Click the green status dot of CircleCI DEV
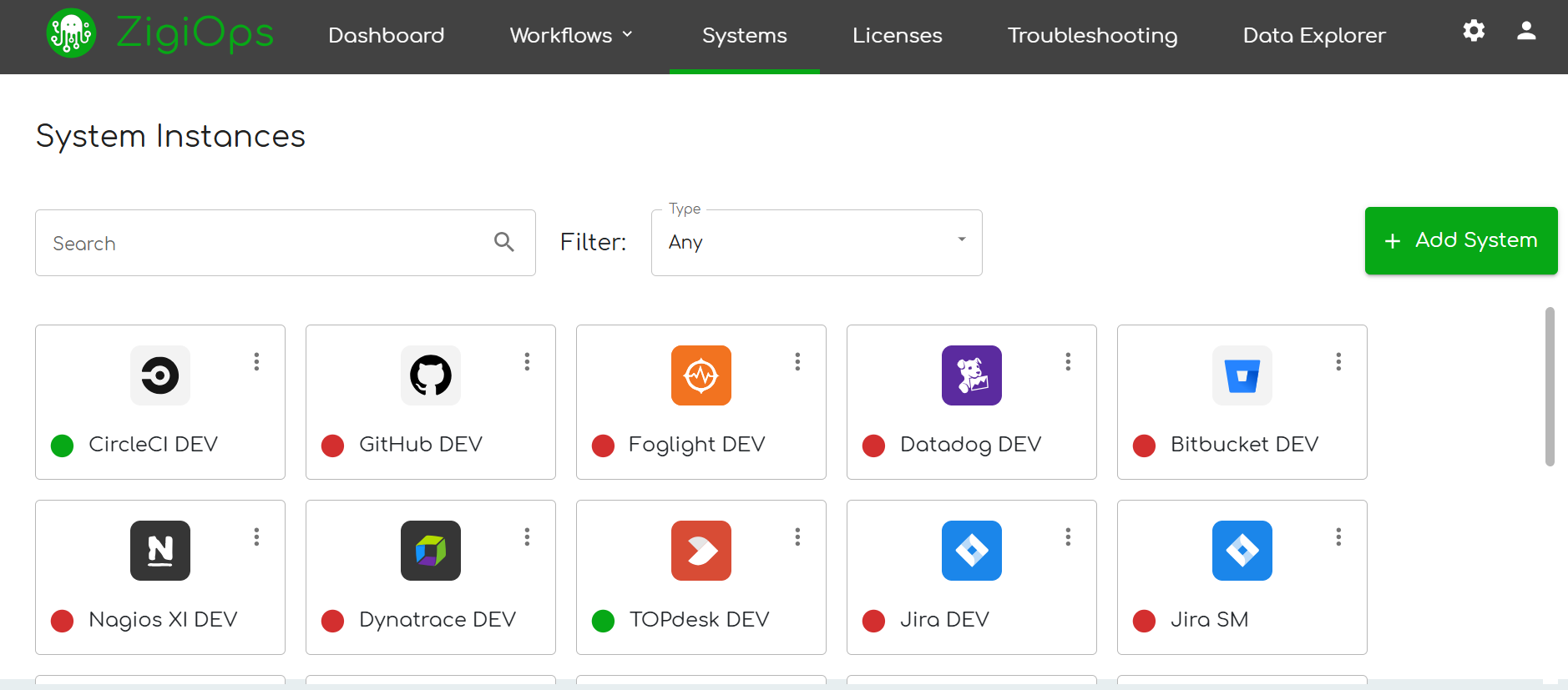Viewport: 1568px width, 690px height. pos(63,446)
